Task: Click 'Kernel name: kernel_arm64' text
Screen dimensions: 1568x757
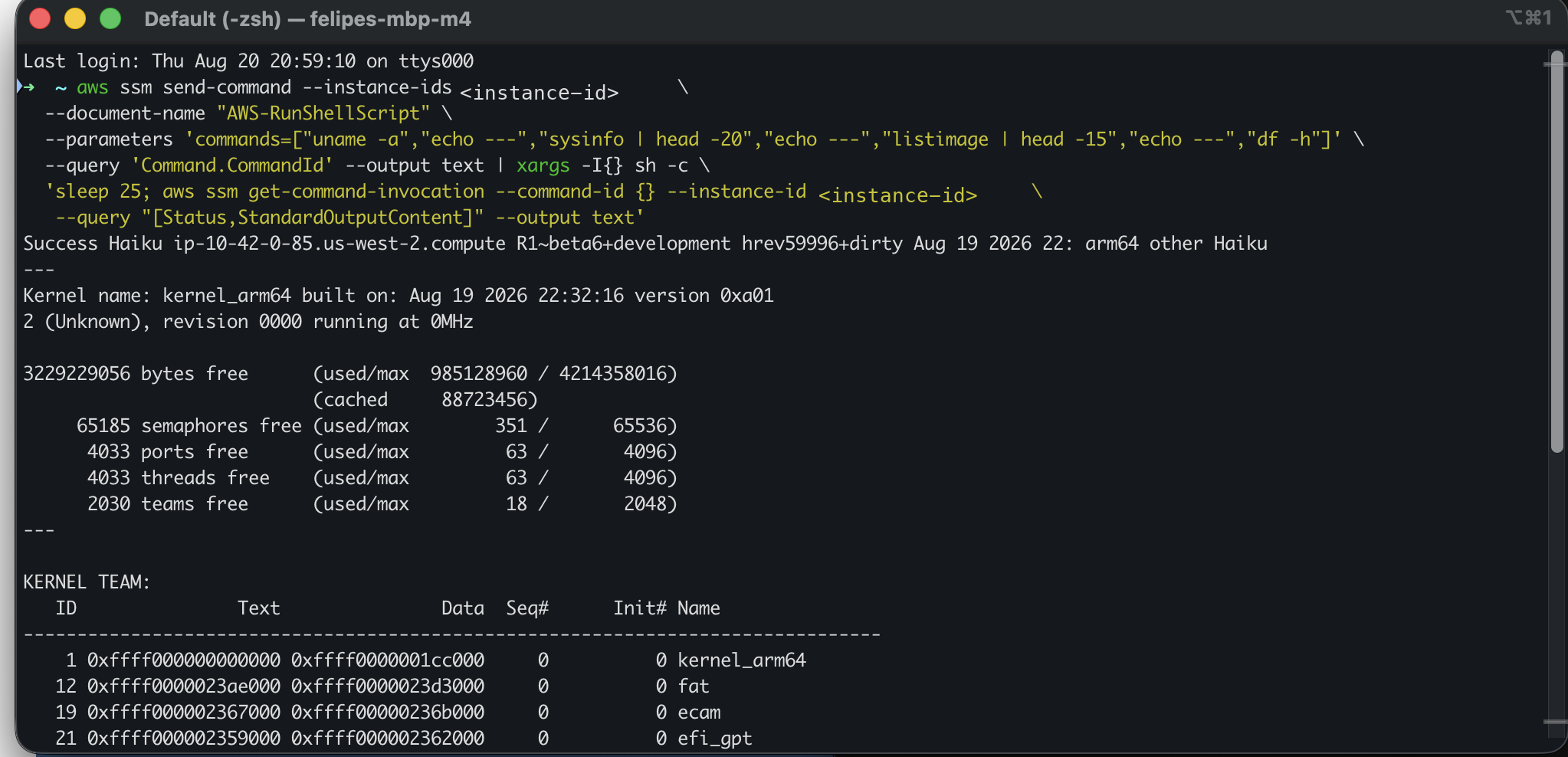Action: [157, 296]
